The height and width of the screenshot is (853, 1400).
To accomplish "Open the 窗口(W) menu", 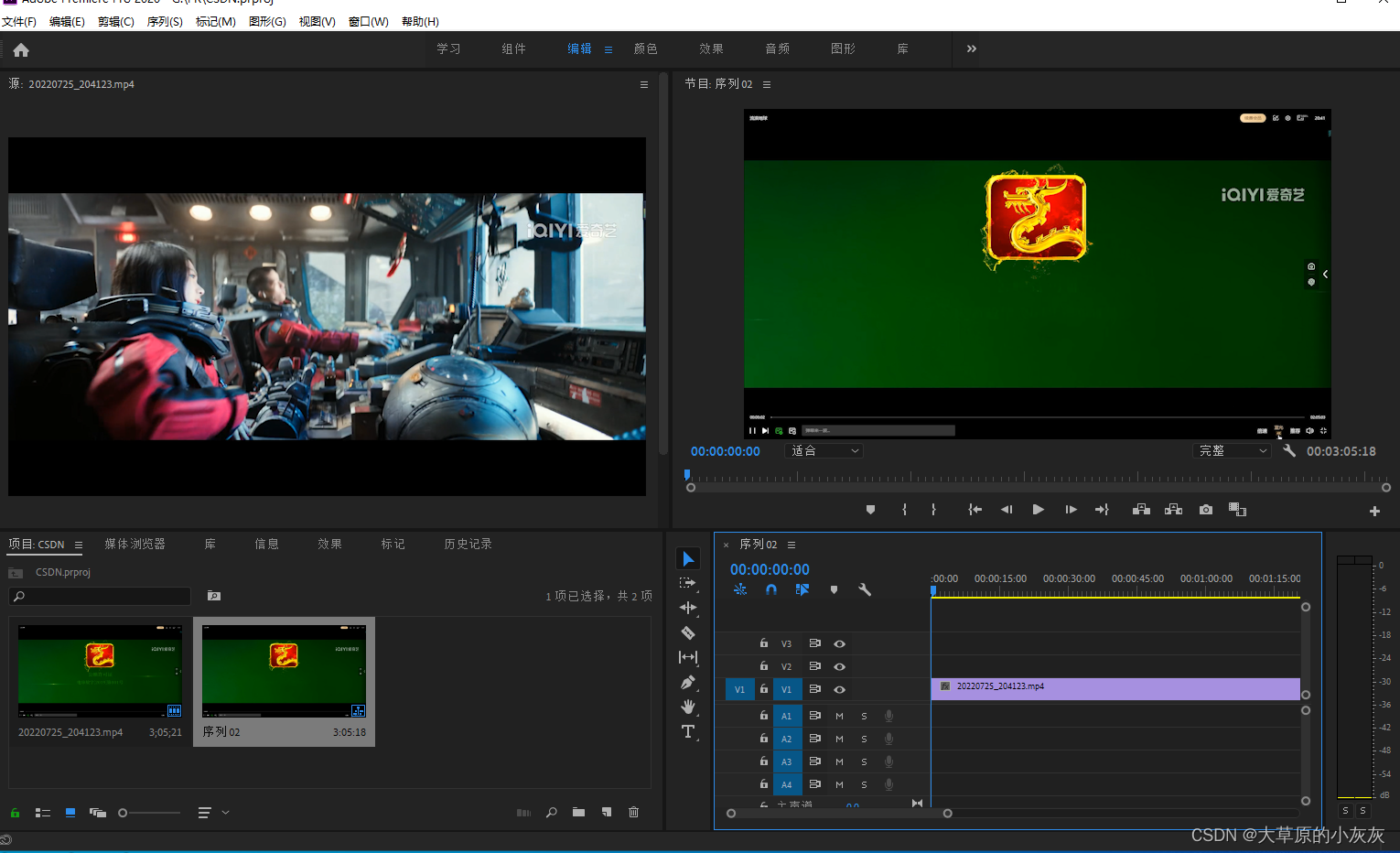I will click(369, 21).
